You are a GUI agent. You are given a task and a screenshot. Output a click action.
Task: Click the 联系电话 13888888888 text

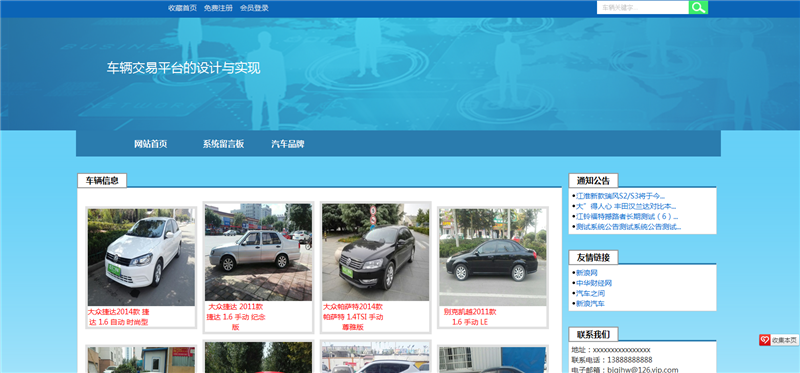[612, 360]
